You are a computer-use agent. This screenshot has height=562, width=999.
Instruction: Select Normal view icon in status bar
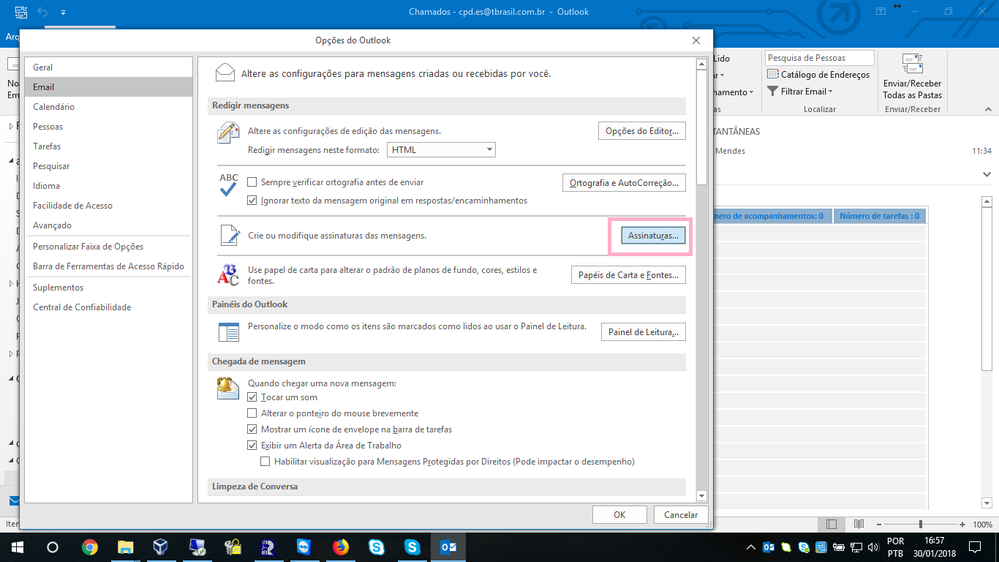(831, 524)
